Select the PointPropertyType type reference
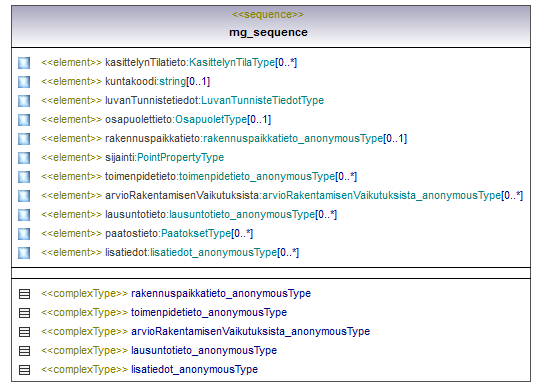 point(180,157)
